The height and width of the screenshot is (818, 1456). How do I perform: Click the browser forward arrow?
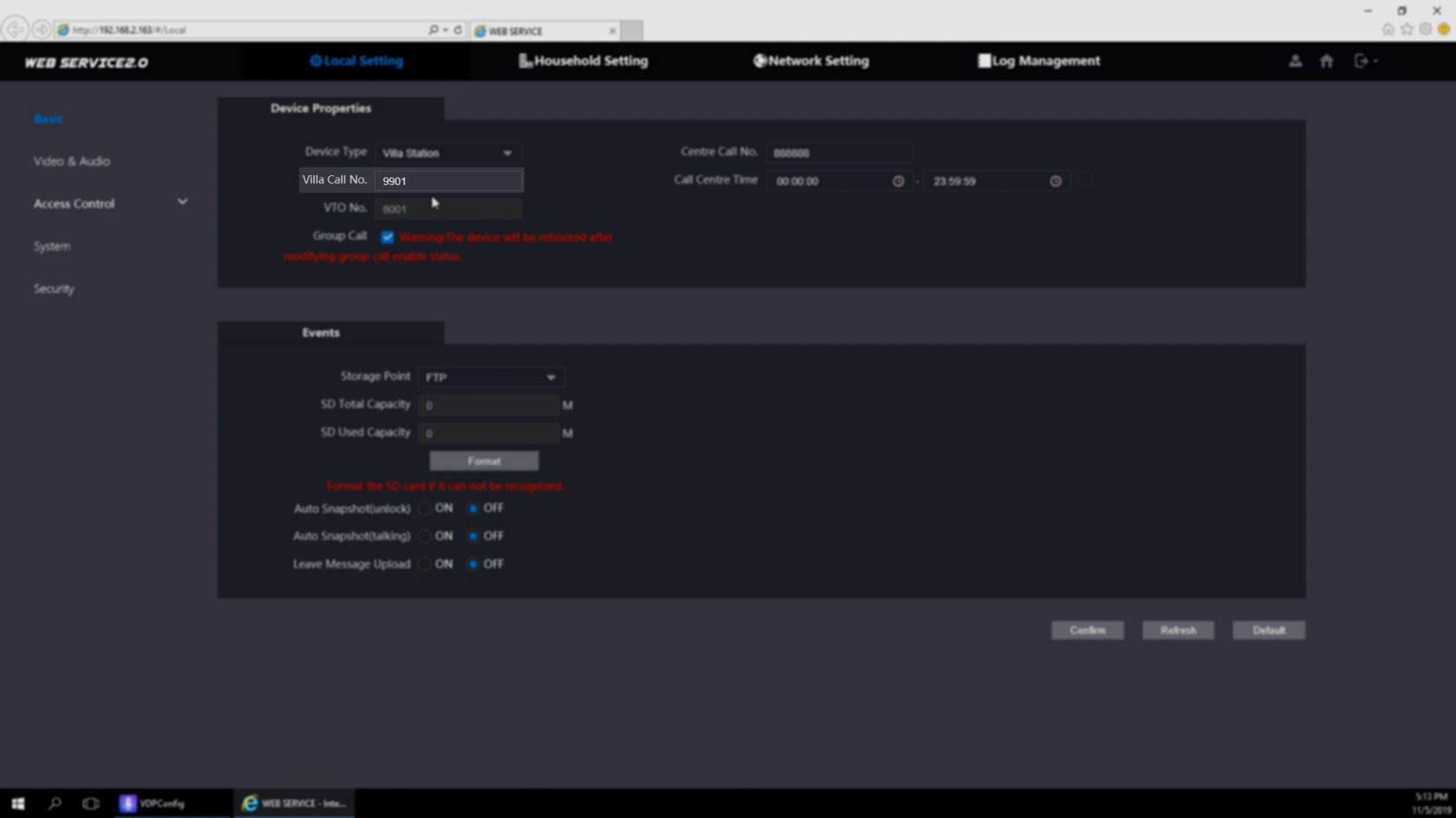click(41, 29)
